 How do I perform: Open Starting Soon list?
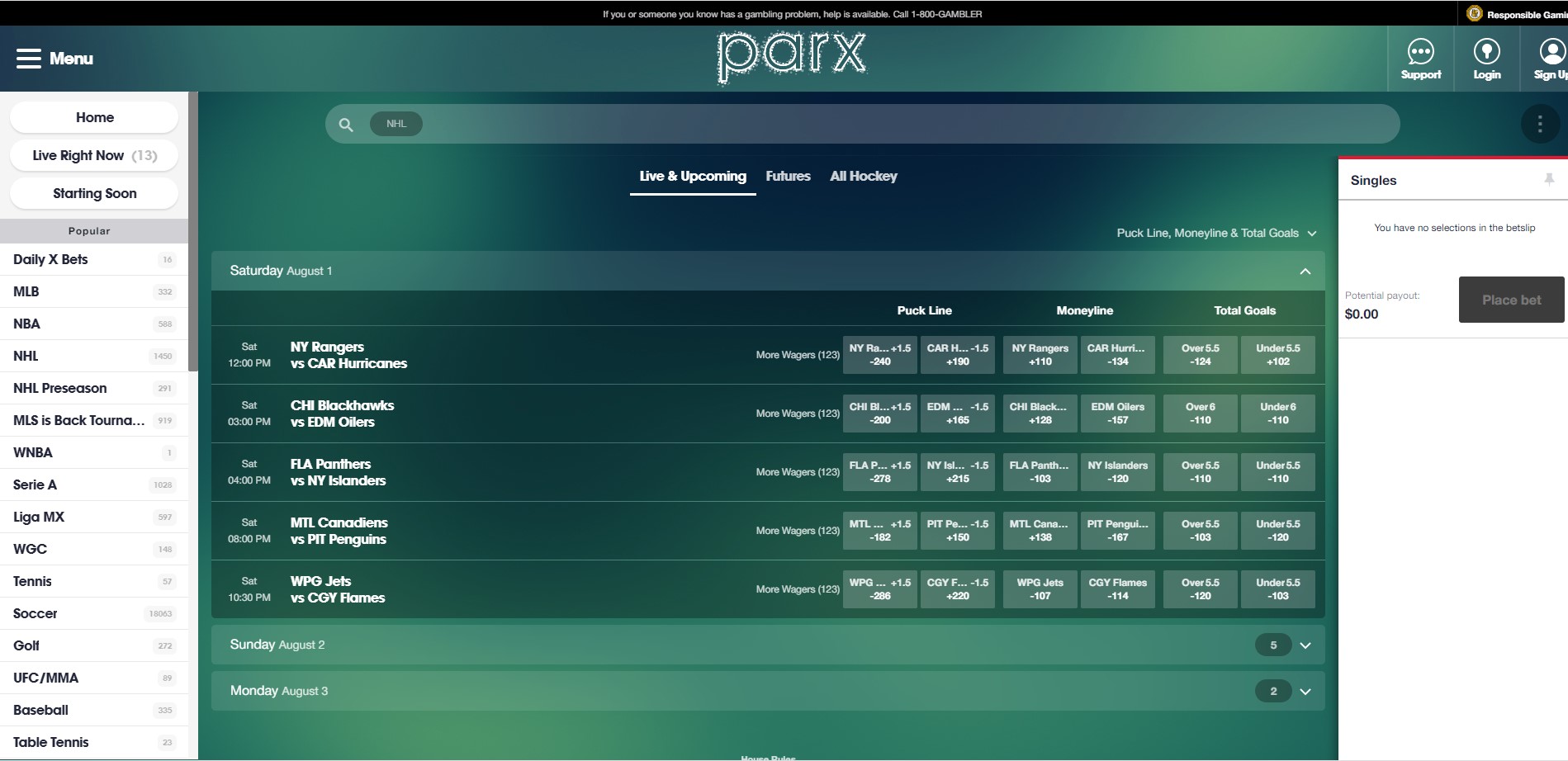tap(94, 193)
